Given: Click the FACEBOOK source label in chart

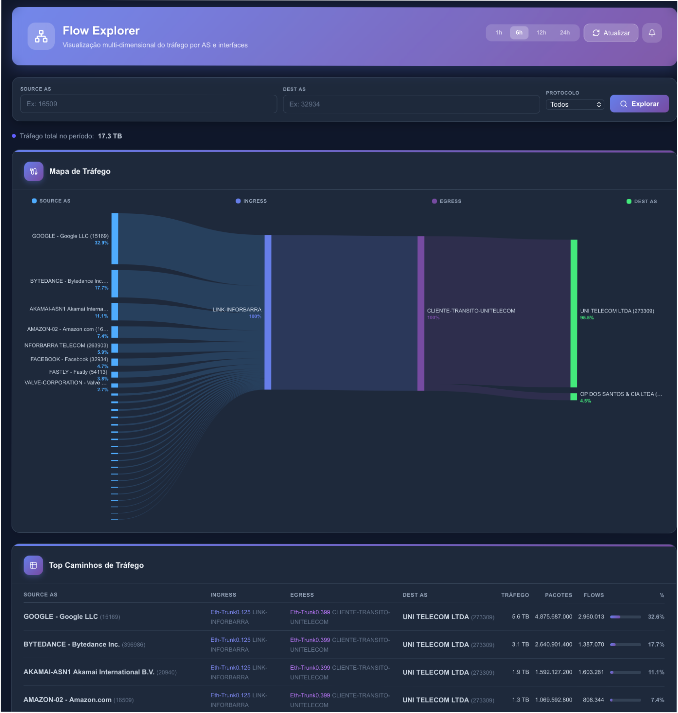Looking at the screenshot, I should 69,359.
